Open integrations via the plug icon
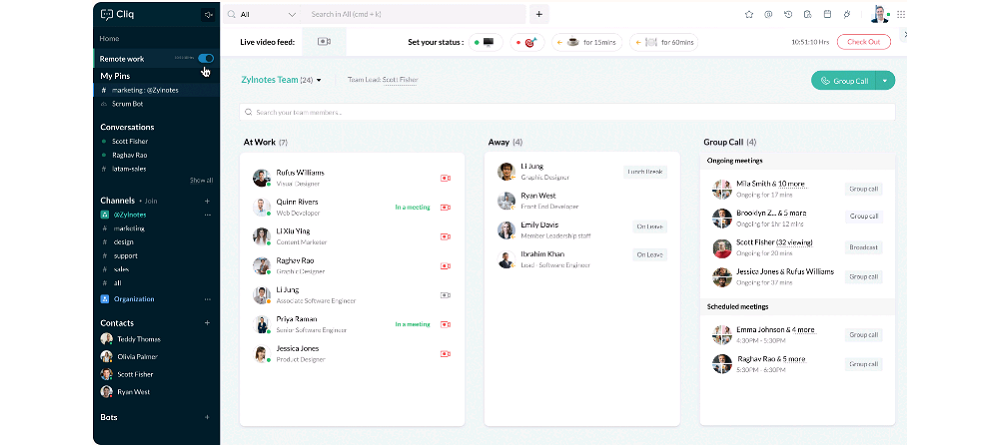Viewport: 1000px width, 445px height. click(x=847, y=14)
